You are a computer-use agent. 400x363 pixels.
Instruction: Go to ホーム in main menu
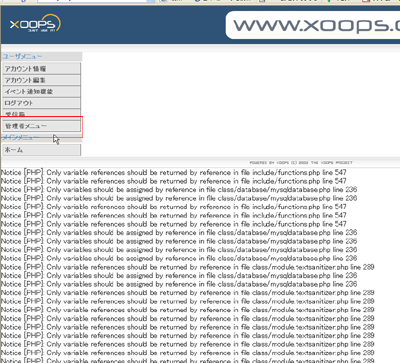tap(41, 150)
